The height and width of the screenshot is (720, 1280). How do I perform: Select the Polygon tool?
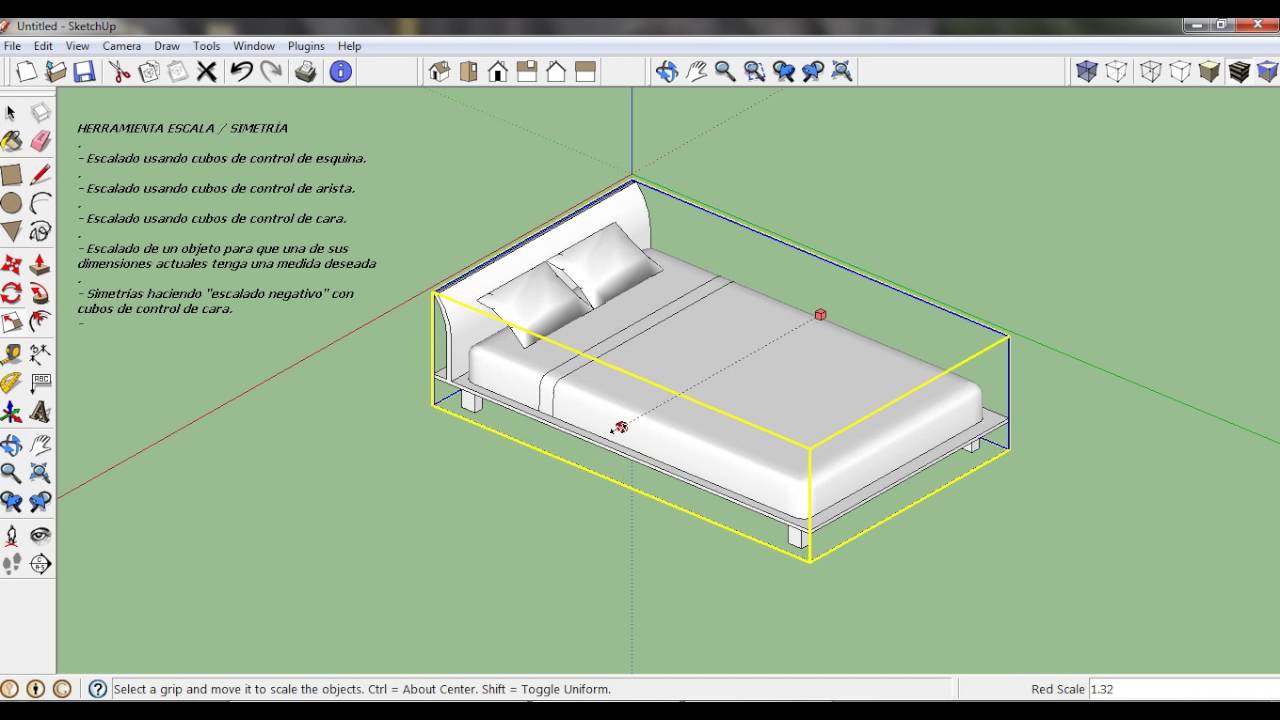point(11,232)
